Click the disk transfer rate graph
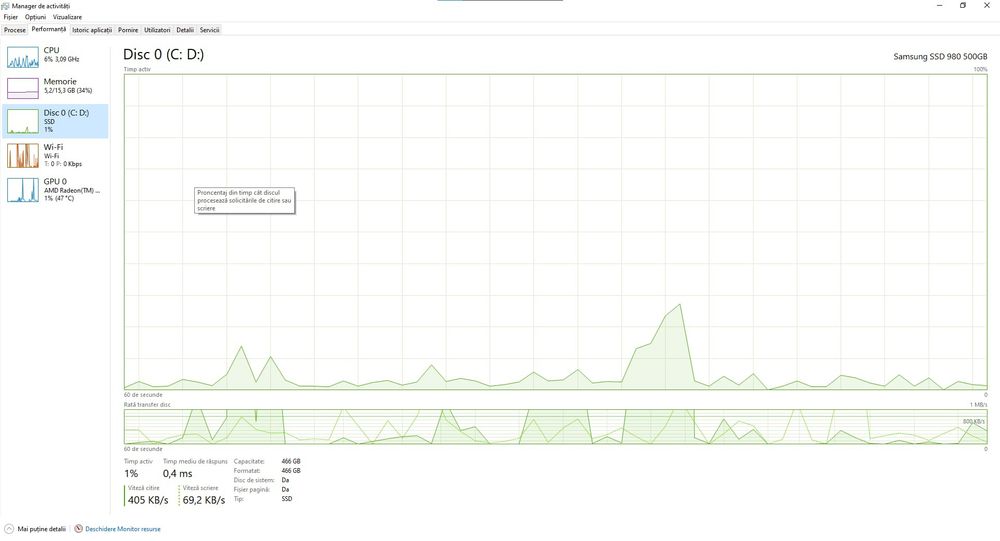Viewport: 1000px width, 541px height. (x=555, y=427)
